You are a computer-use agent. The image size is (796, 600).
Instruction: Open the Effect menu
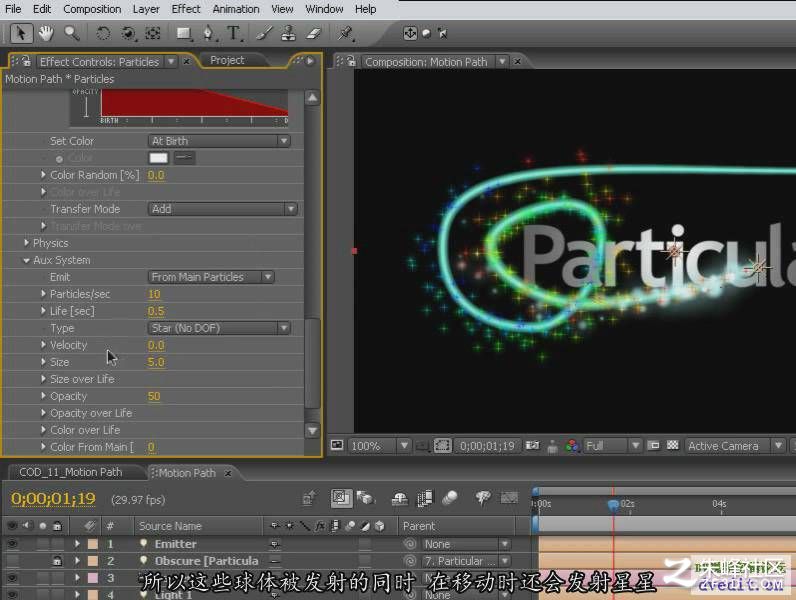tap(186, 9)
